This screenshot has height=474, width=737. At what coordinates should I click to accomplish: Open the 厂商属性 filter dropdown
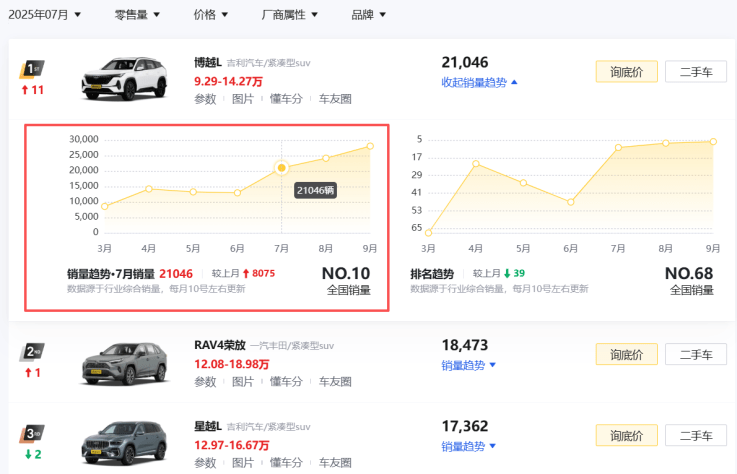(290, 15)
